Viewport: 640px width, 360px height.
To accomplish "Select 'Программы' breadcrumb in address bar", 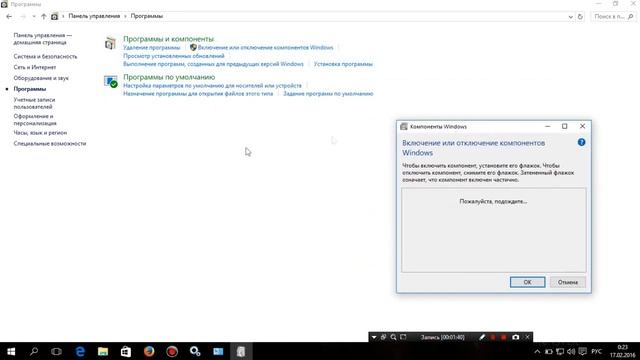I will 147,16.
